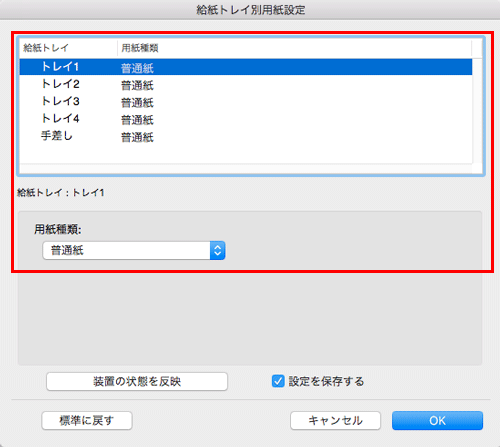Viewport: 500px width, 447px height.
Task: Click the 給紙トレイ : トレイ1 label
Action: click(61, 193)
